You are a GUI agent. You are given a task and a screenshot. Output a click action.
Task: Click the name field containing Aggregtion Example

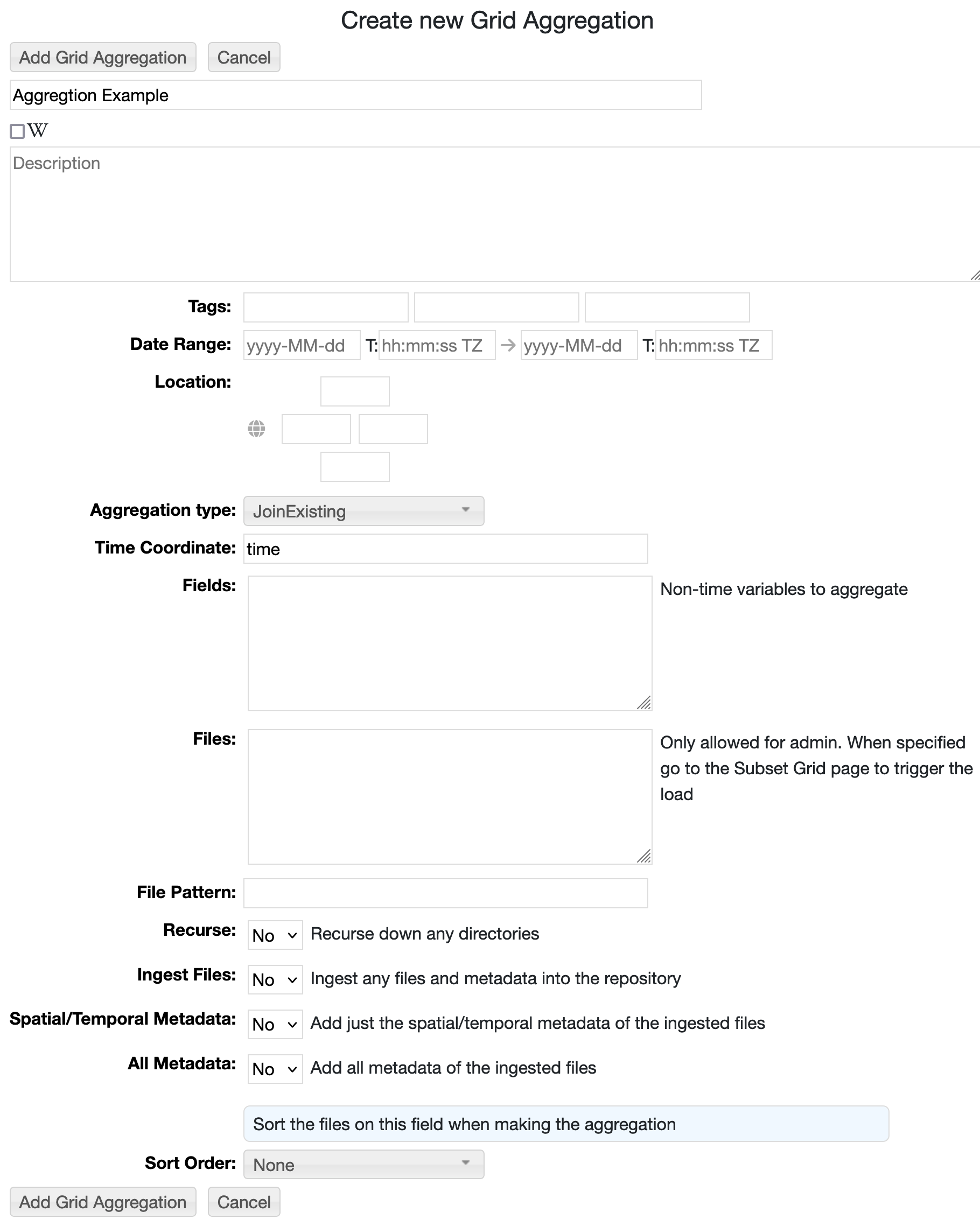(x=356, y=95)
